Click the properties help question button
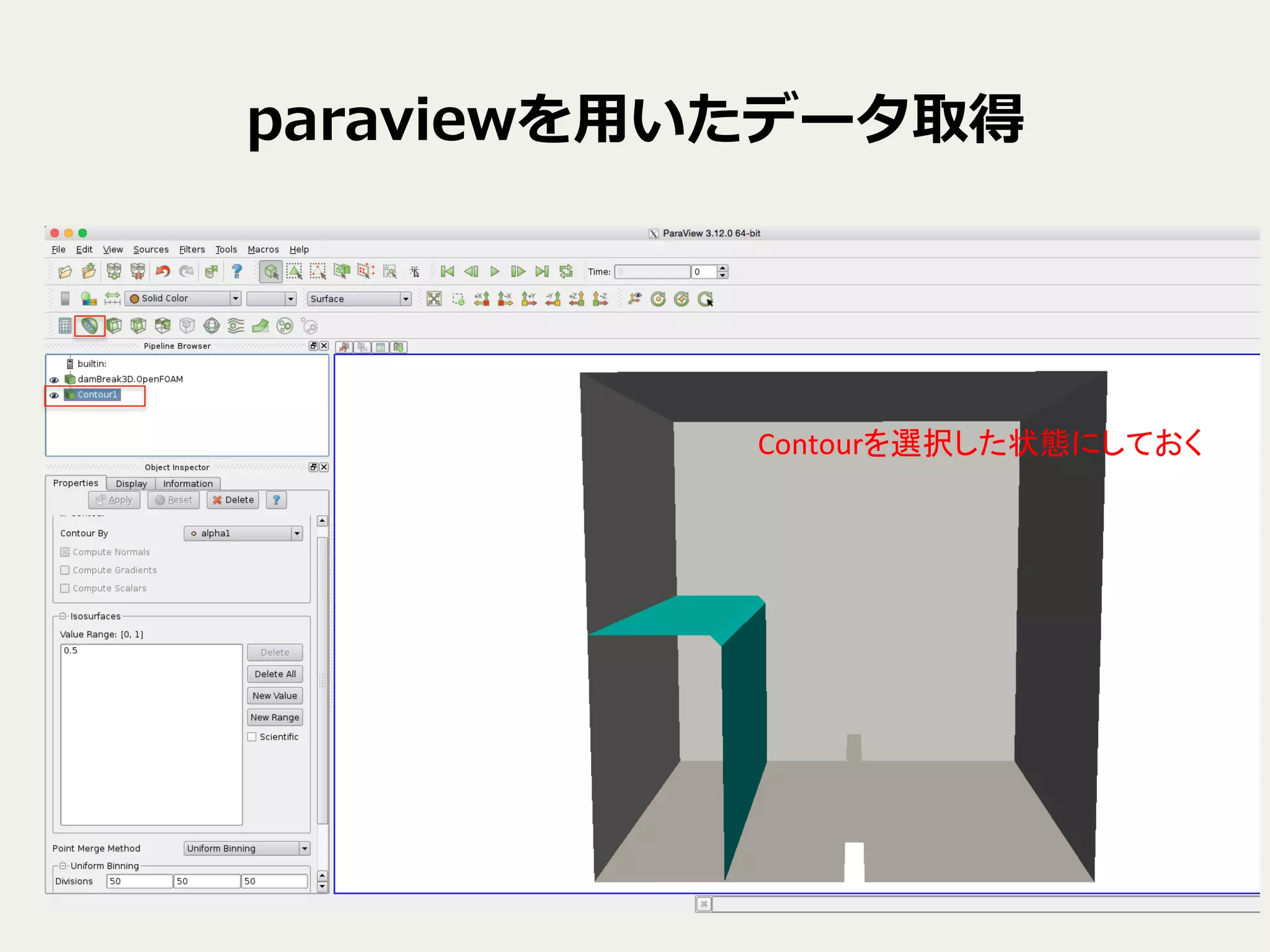Viewport: 1270px width, 952px height. (x=277, y=500)
